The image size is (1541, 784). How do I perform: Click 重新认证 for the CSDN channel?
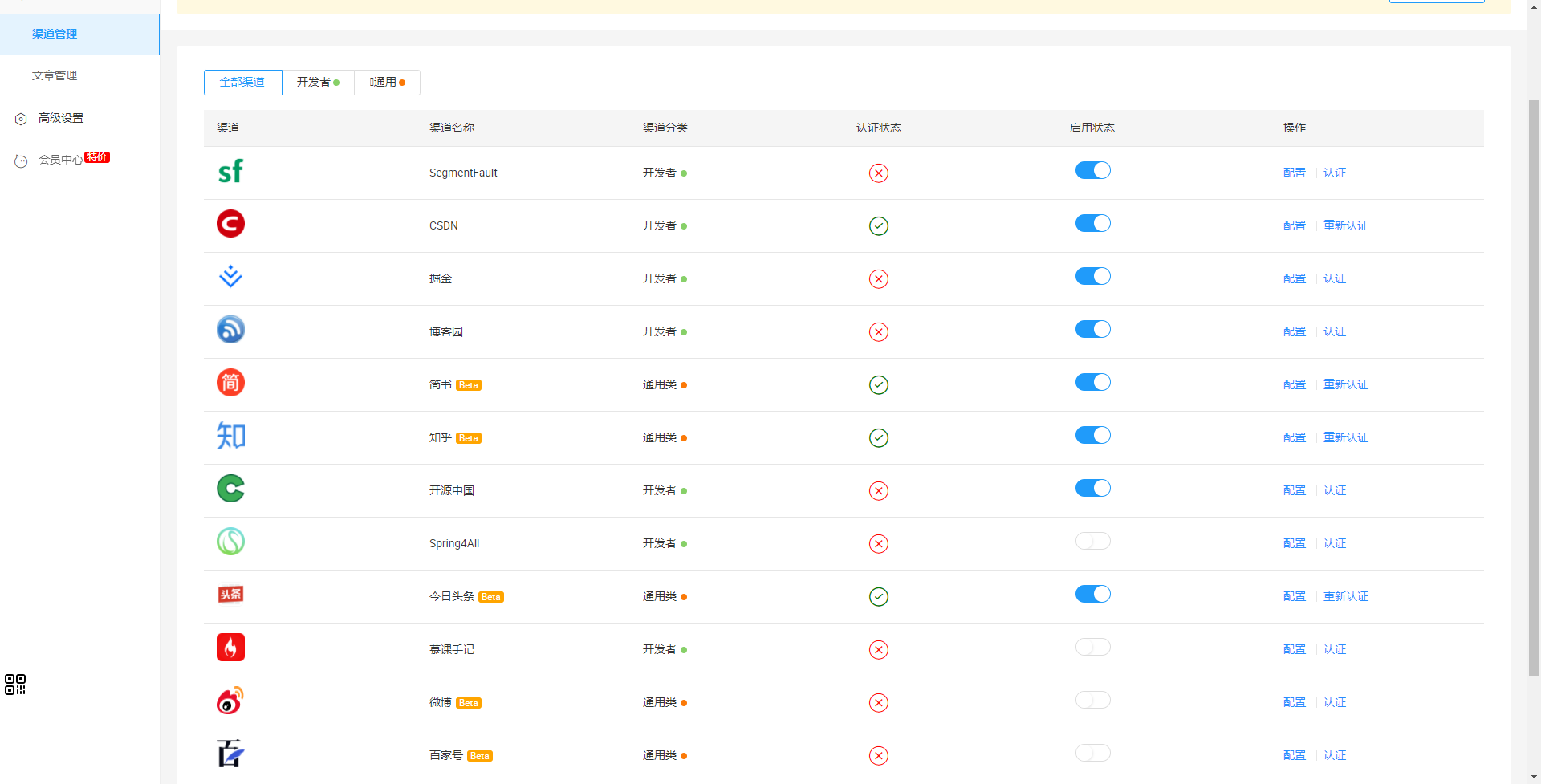click(x=1345, y=225)
